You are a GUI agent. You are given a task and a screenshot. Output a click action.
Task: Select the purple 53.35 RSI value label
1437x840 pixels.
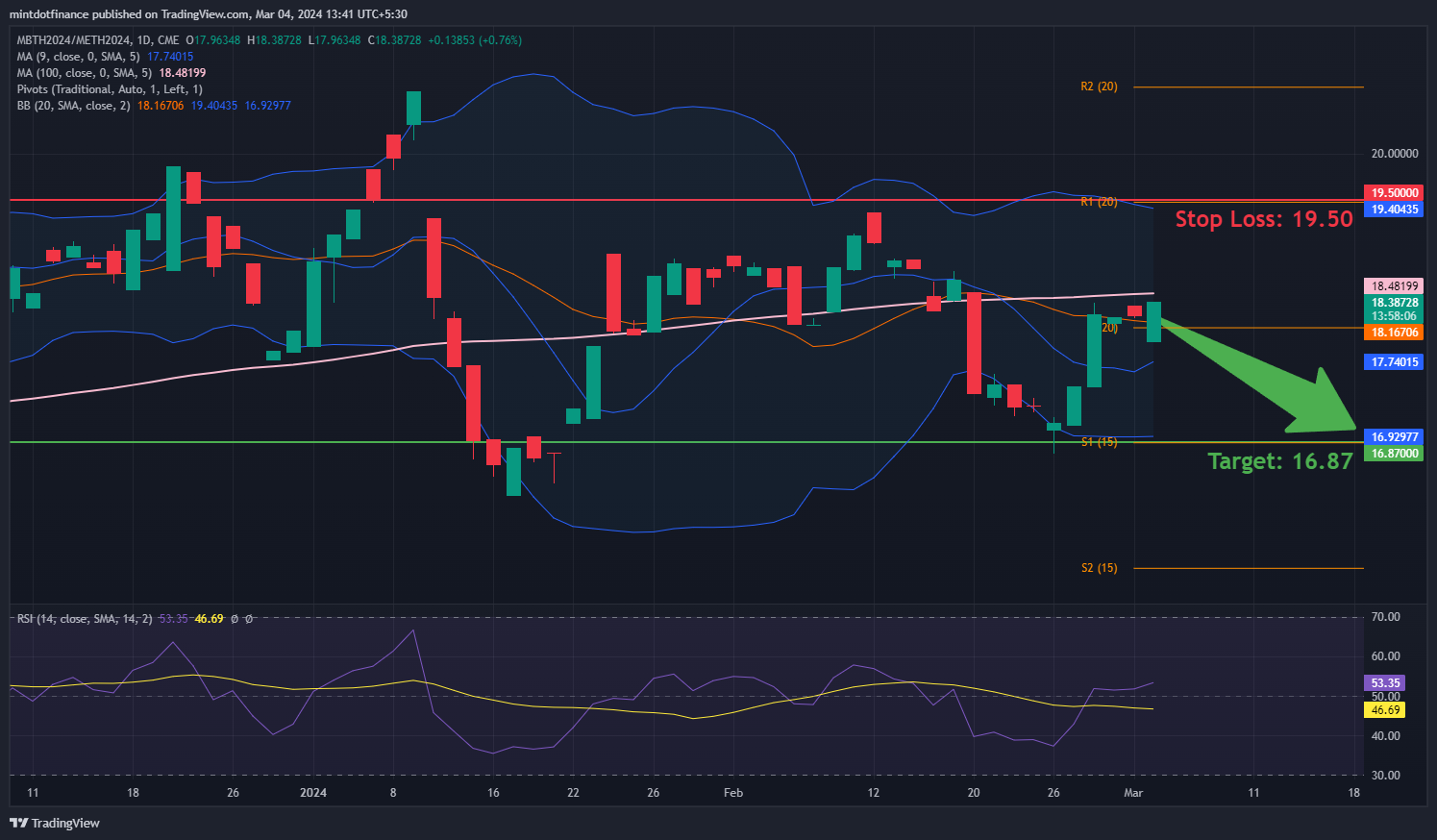(1385, 683)
